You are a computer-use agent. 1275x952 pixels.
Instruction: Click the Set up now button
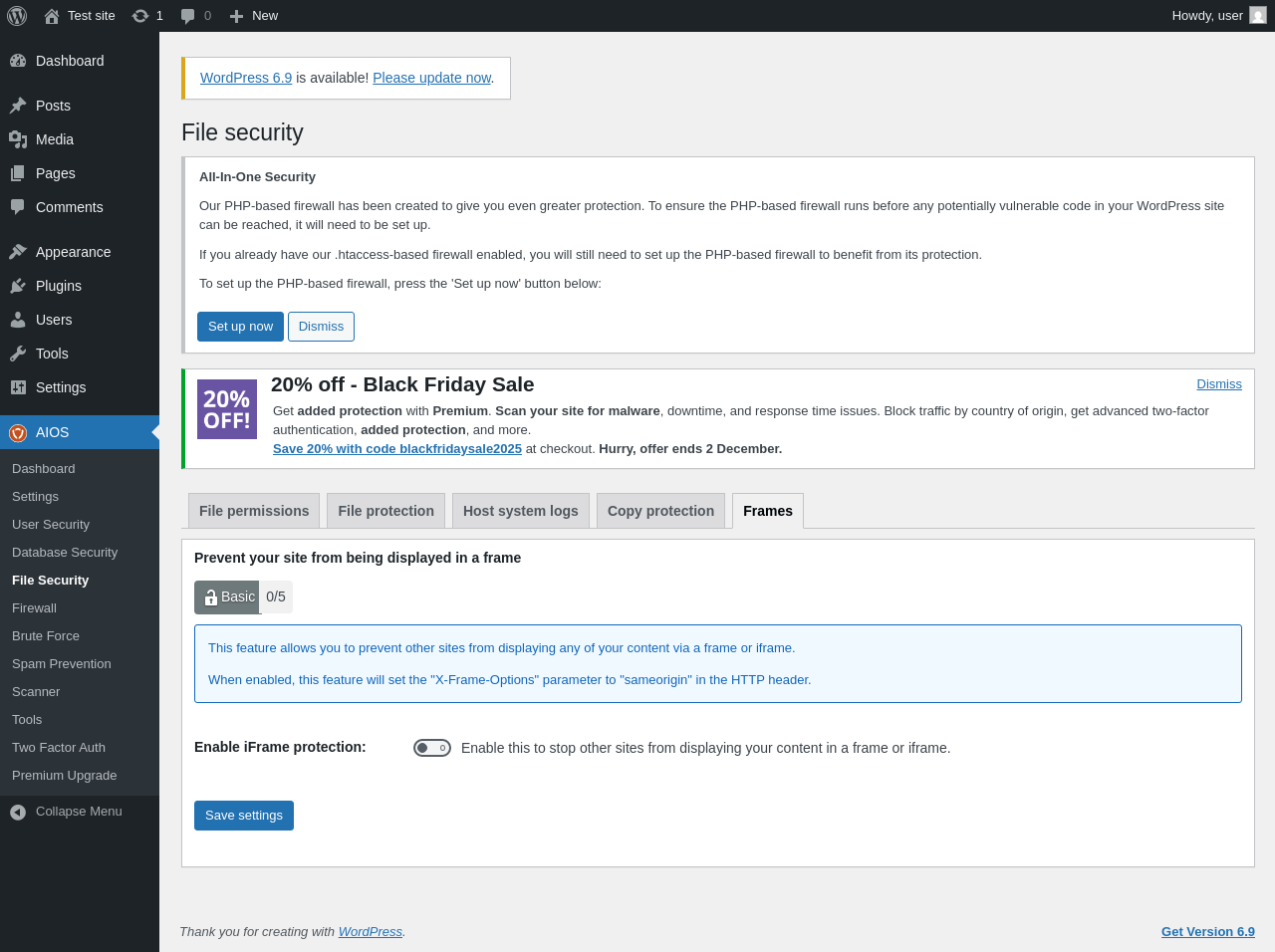(x=240, y=327)
